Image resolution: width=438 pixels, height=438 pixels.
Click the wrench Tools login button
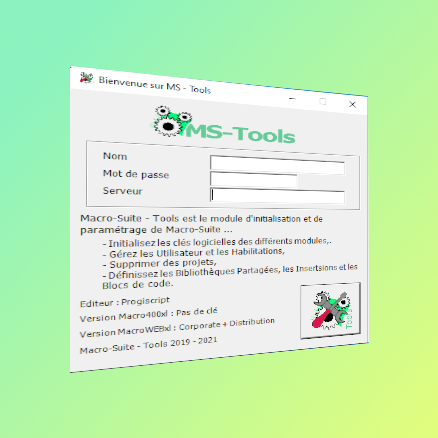pyautogui.click(x=330, y=311)
